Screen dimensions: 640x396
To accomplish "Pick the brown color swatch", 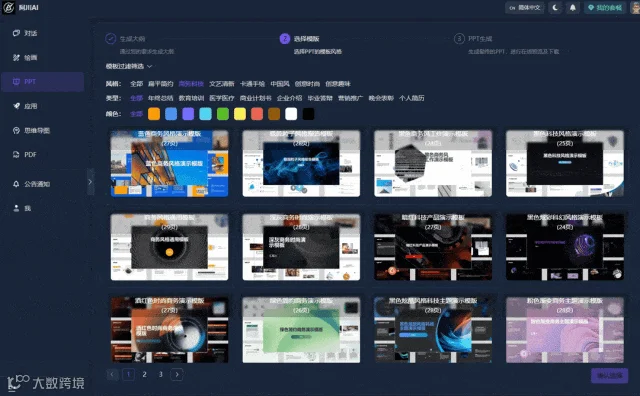I will pyautogui.click(x=274, y=114).
